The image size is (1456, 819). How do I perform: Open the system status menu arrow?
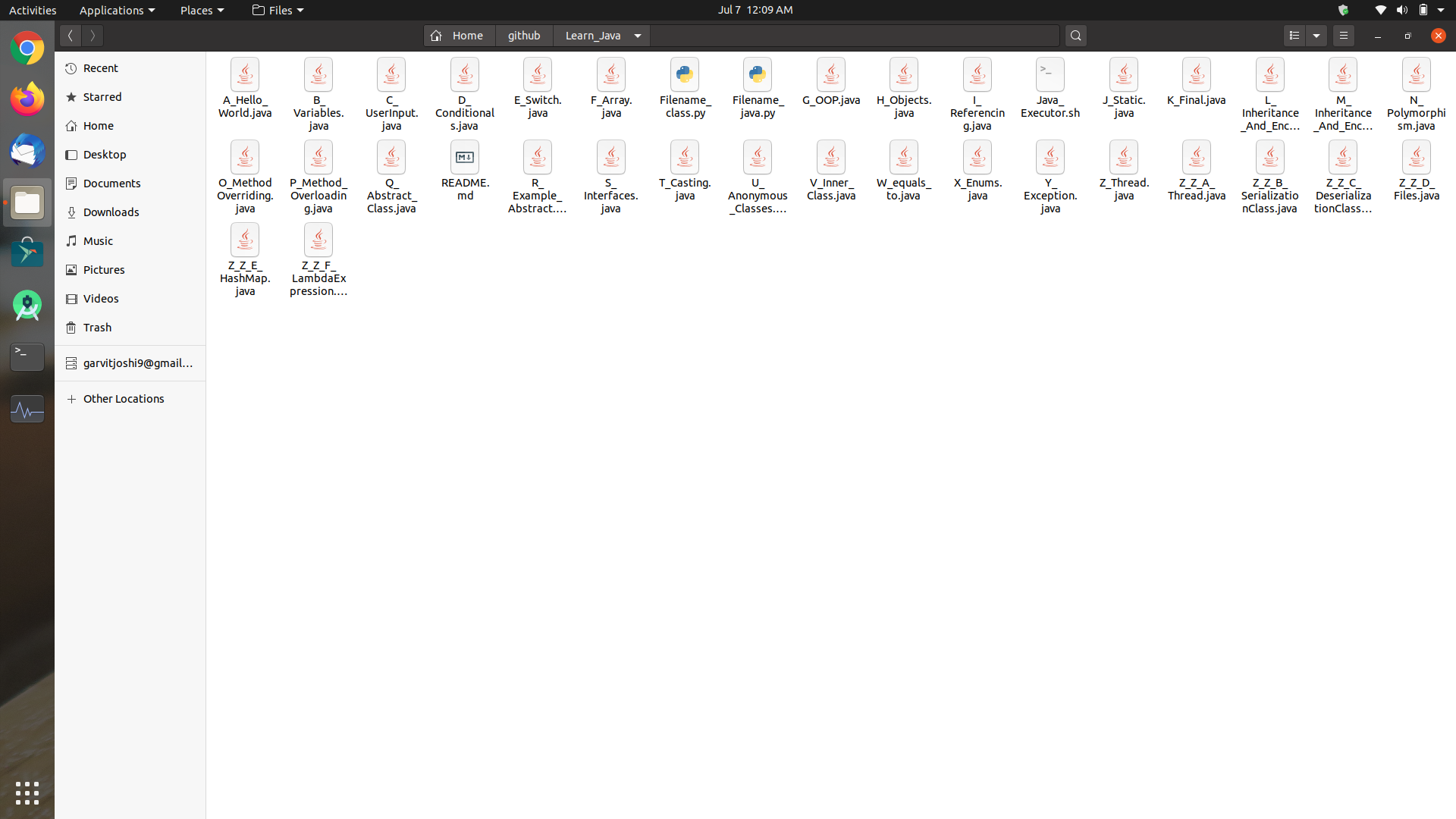click(1440, 10)
